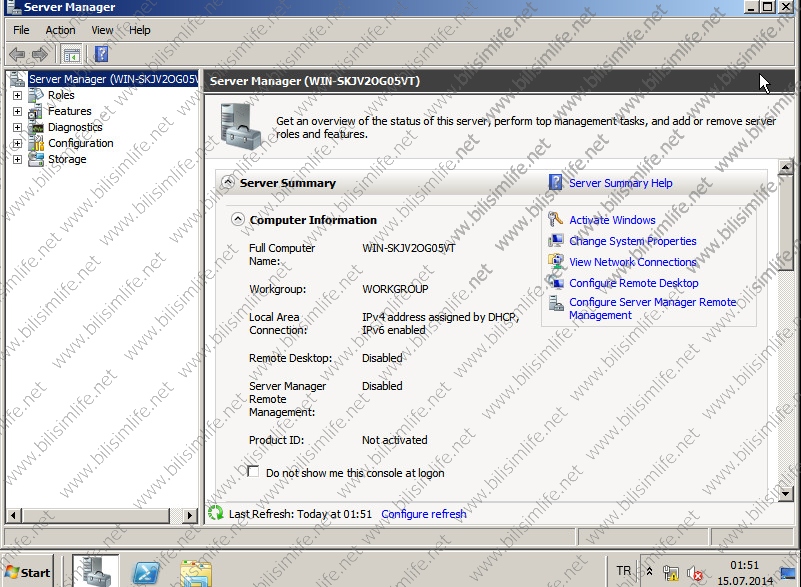The width and height of the screenshot is (801, 587).
Task: Click the green refresh icon near Last Refresh
Action: click(216, 513)
